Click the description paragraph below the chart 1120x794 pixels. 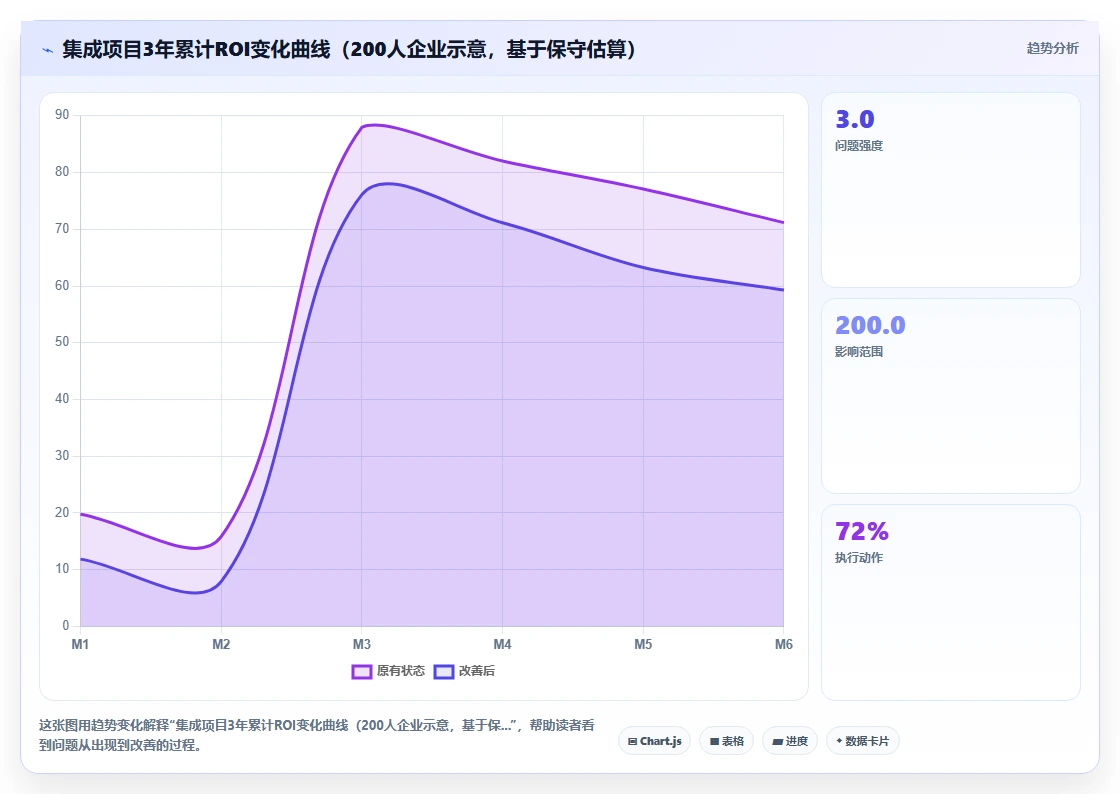click(316, 735)
